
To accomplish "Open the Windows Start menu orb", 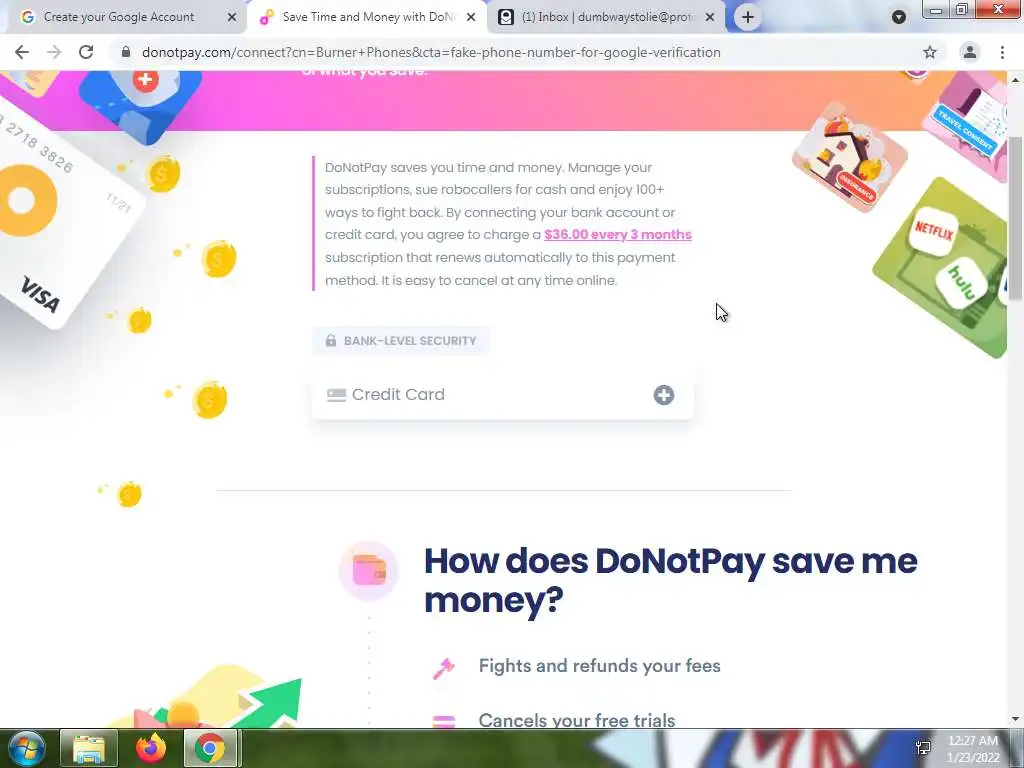I will point(26,748).
